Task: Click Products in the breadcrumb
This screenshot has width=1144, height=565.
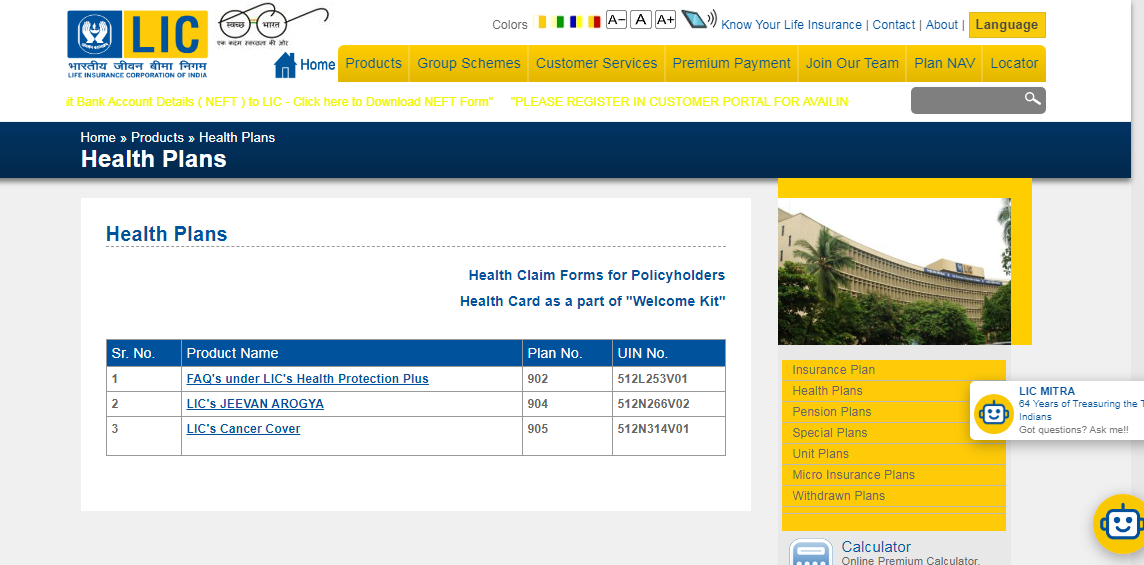Action: point(158,137)
